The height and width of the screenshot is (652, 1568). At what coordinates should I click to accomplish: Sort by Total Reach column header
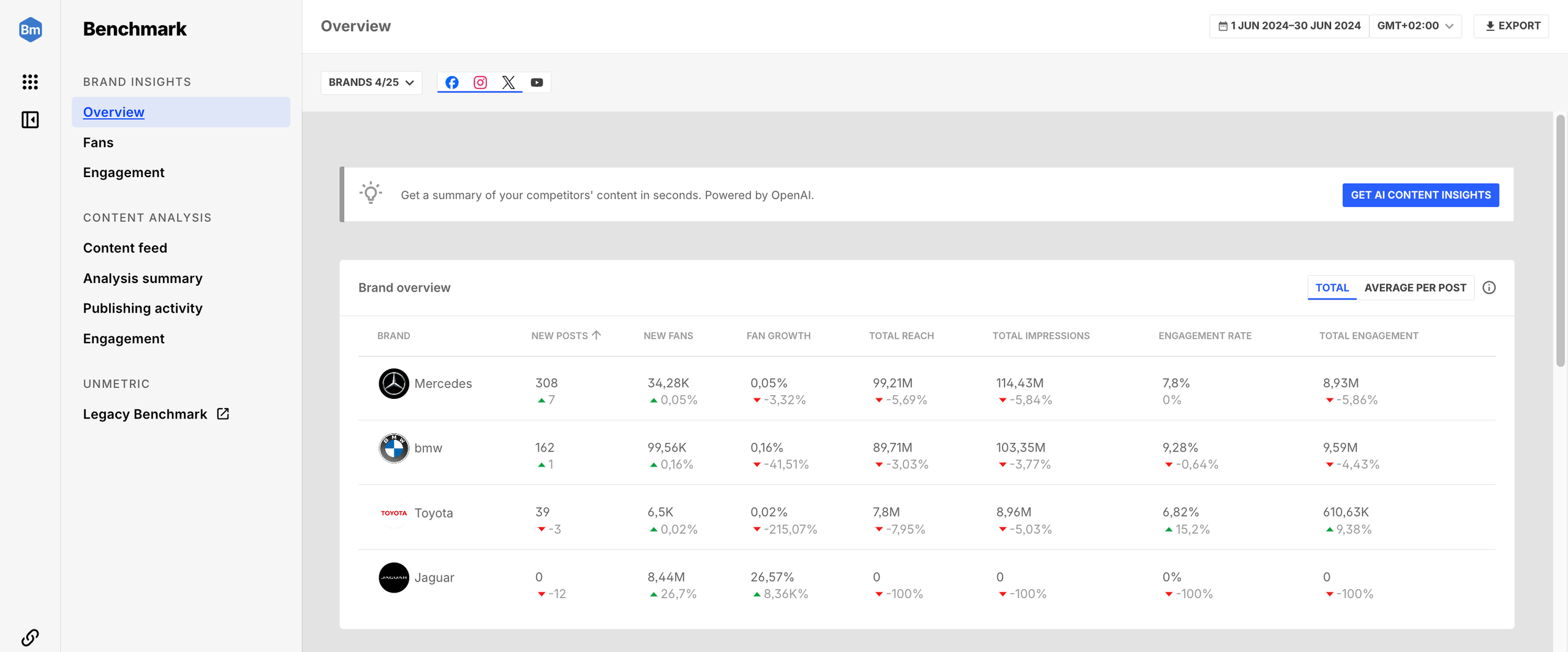(901, 336)
